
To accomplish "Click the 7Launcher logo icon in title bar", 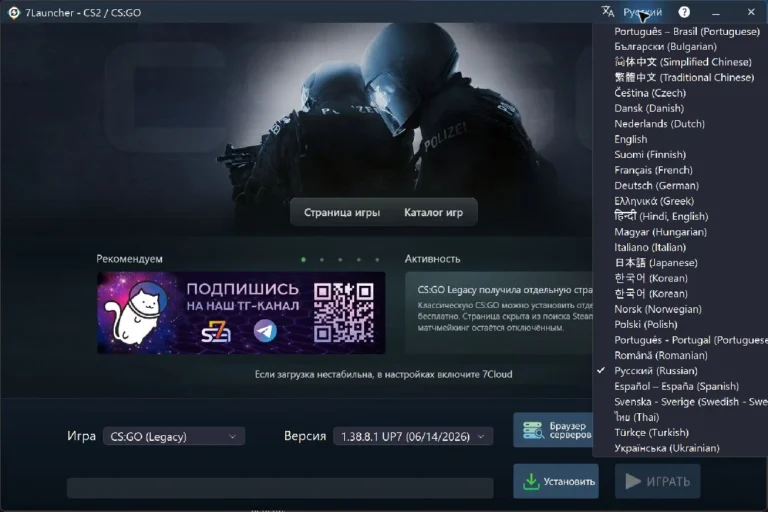I will (14, 12).
